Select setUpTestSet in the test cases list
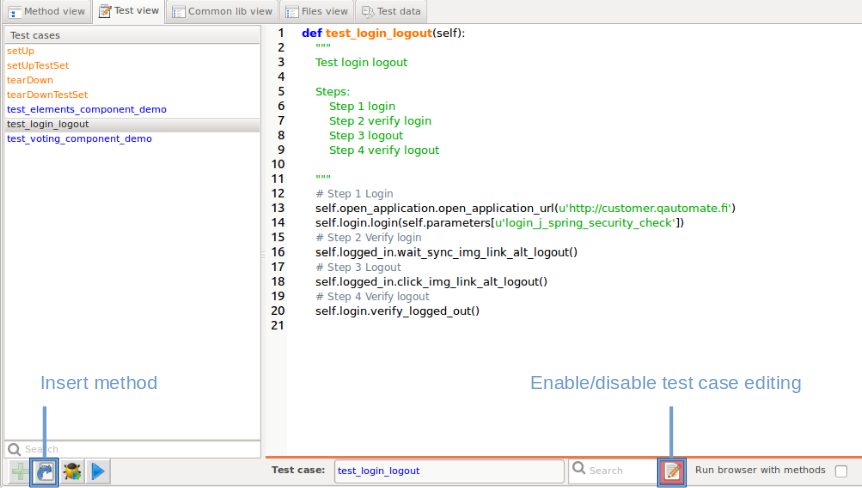862x488 pixels. tap(38, 65)
